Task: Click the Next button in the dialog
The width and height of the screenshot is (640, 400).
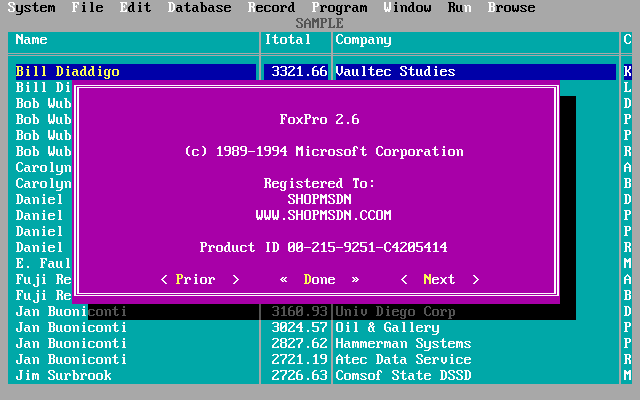Action: (x=440, y=280)
